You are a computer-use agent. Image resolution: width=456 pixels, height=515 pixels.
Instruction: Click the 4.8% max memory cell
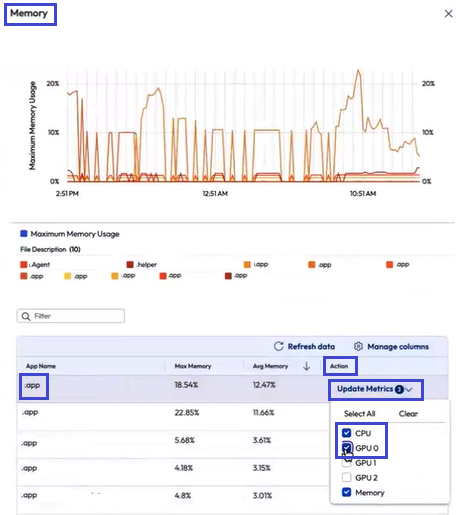tap(183, 495)
